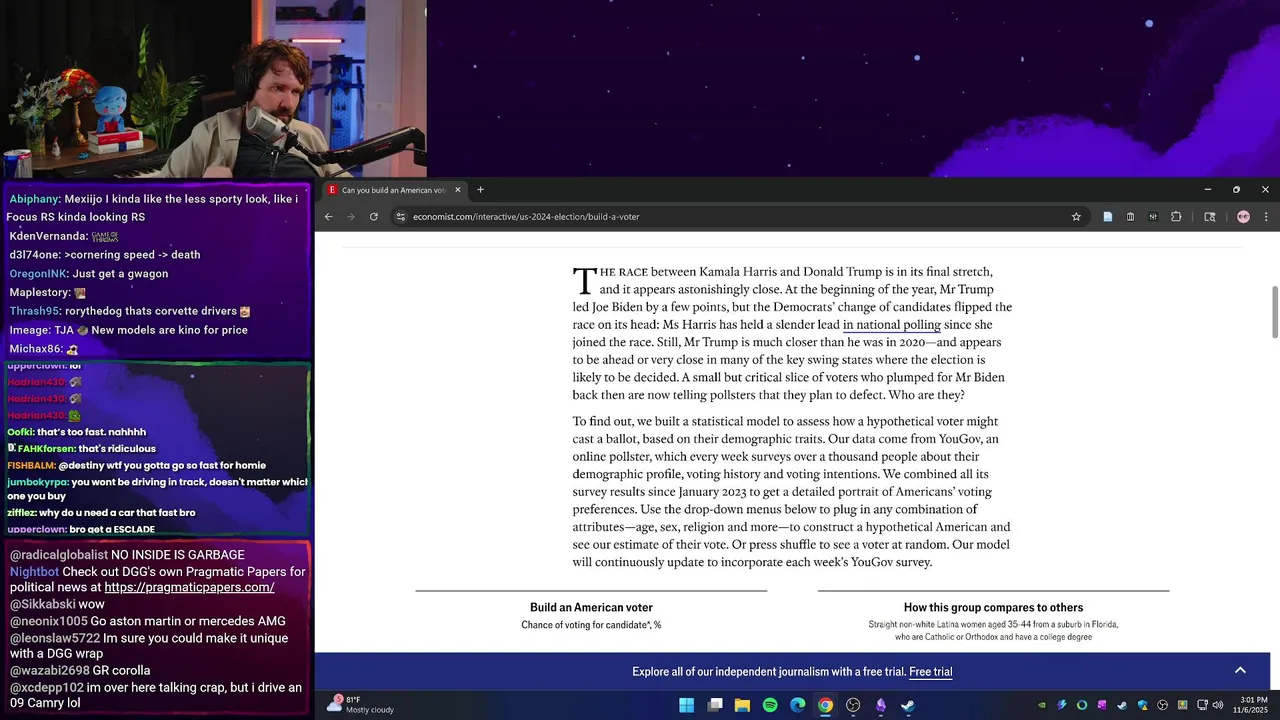
Task: Click username 'OregonINK' in chat
Action: pos(38,274)
